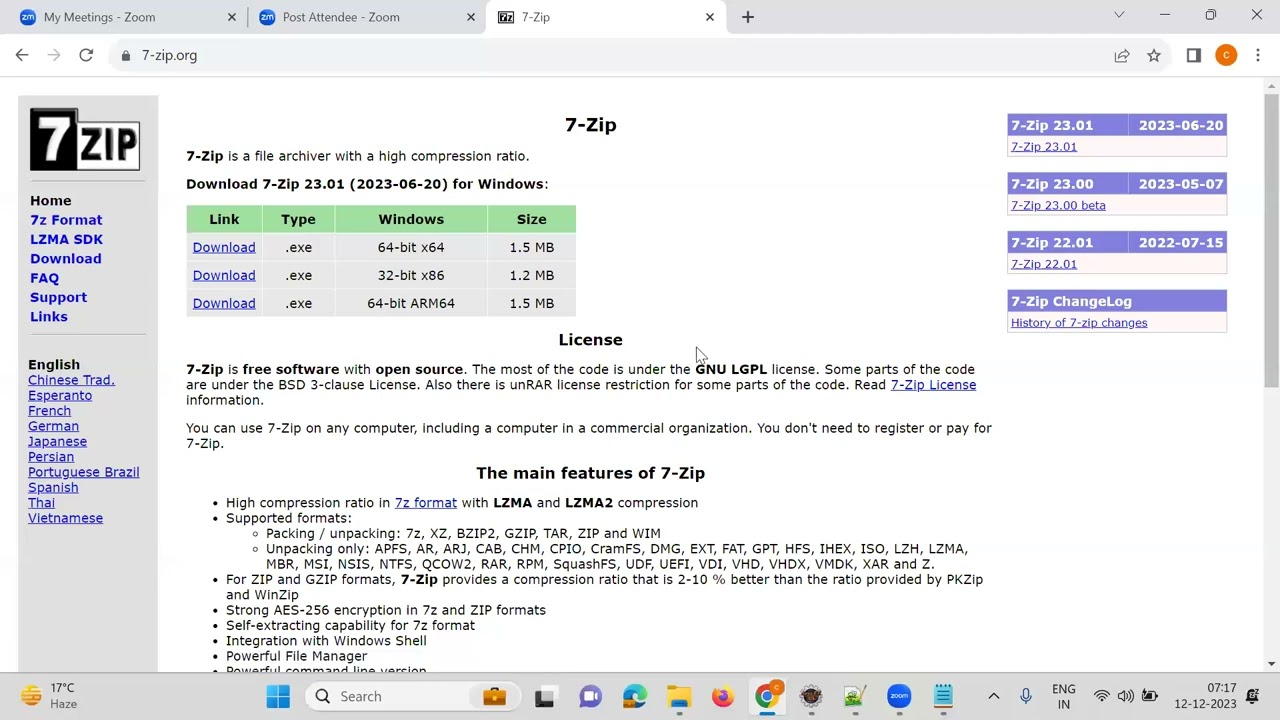This screenshot has width=1280, height=720.
Task: Open the 7-Zip License link
Action: click(933, 385)
